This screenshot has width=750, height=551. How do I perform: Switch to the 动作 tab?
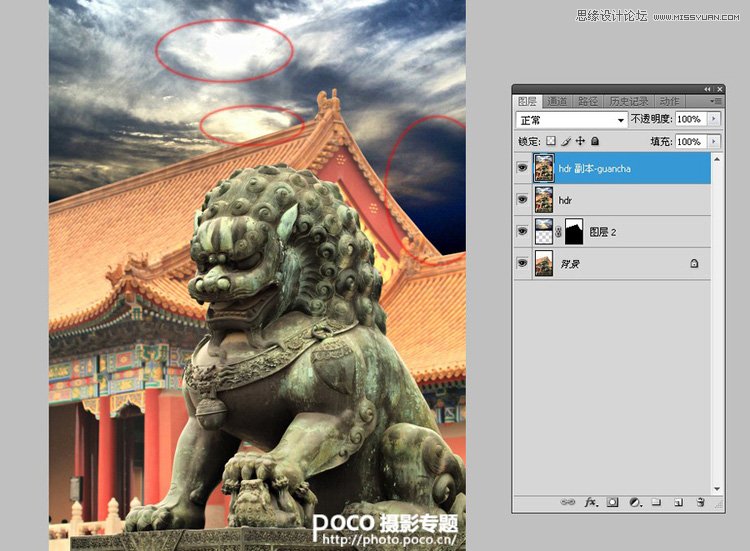coord(669,101)
